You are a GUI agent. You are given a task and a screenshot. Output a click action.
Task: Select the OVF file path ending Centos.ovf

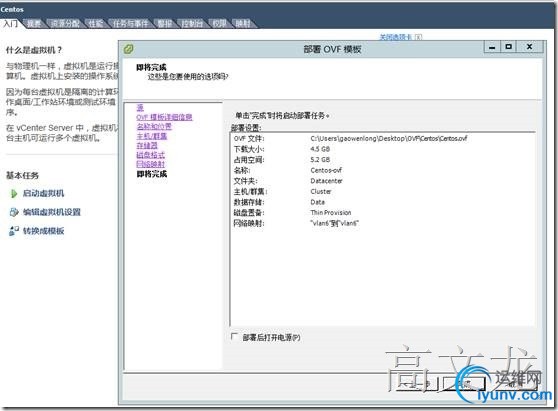click(x=389, y=138)
